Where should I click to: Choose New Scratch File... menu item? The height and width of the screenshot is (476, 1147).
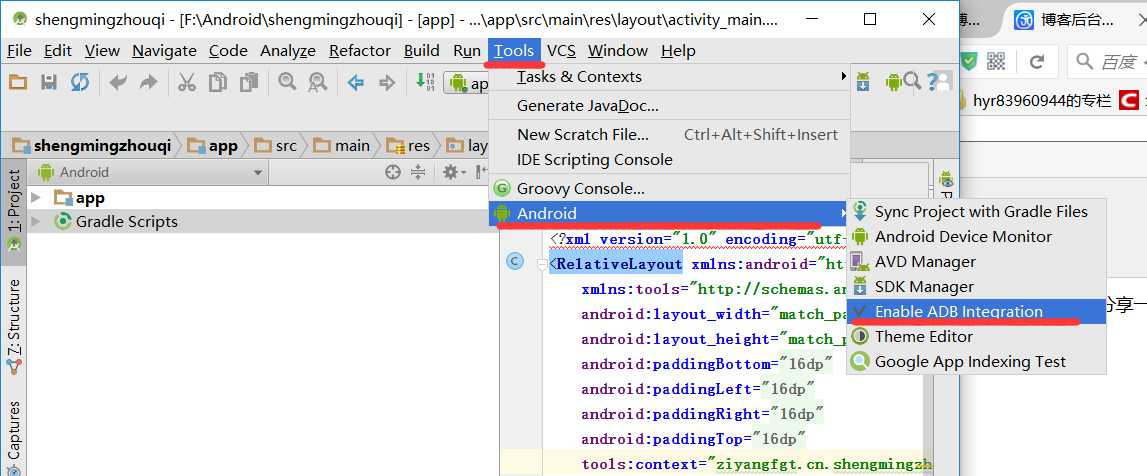coord(669,135)
